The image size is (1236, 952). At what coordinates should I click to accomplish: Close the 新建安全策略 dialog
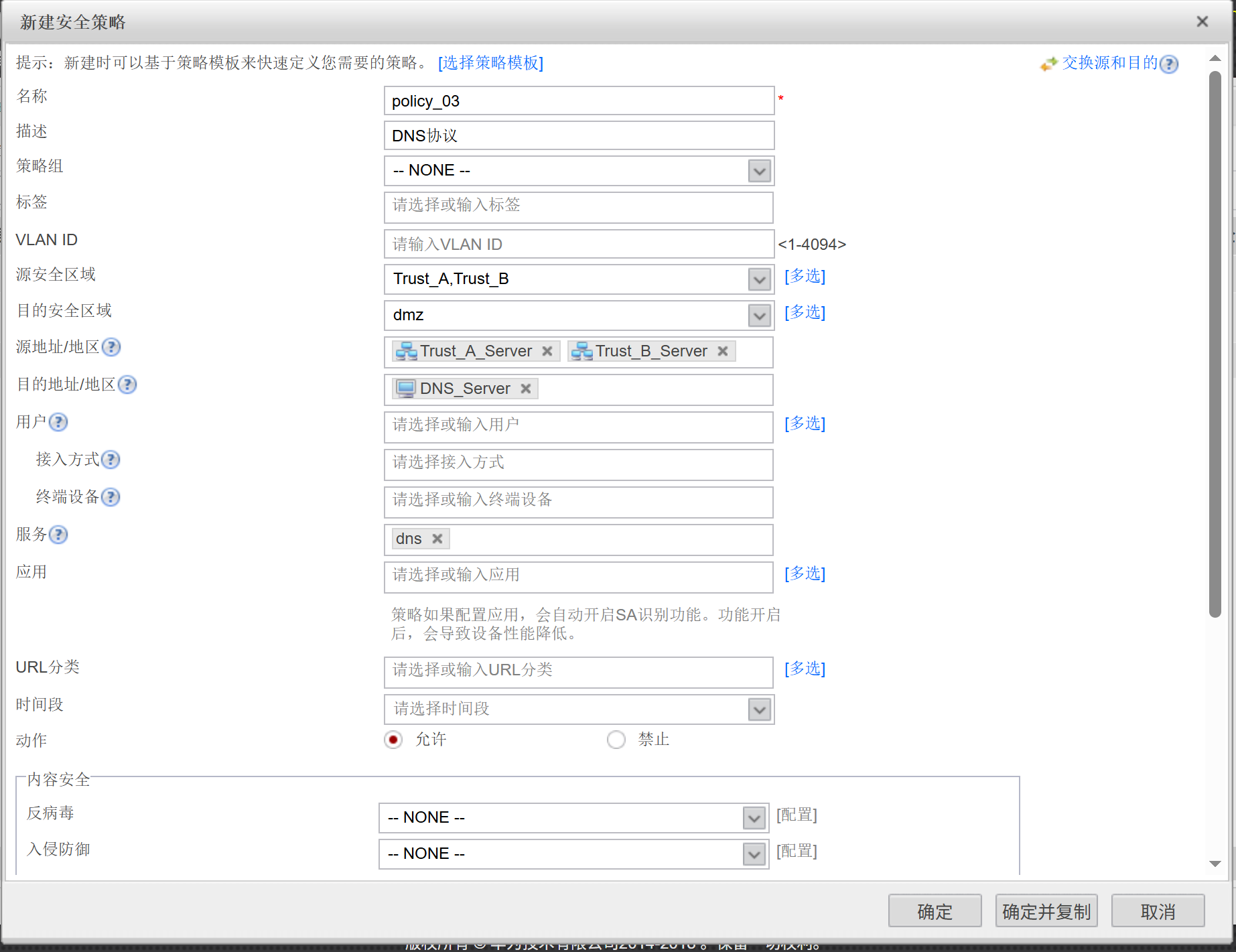[x=1203, y=21]
